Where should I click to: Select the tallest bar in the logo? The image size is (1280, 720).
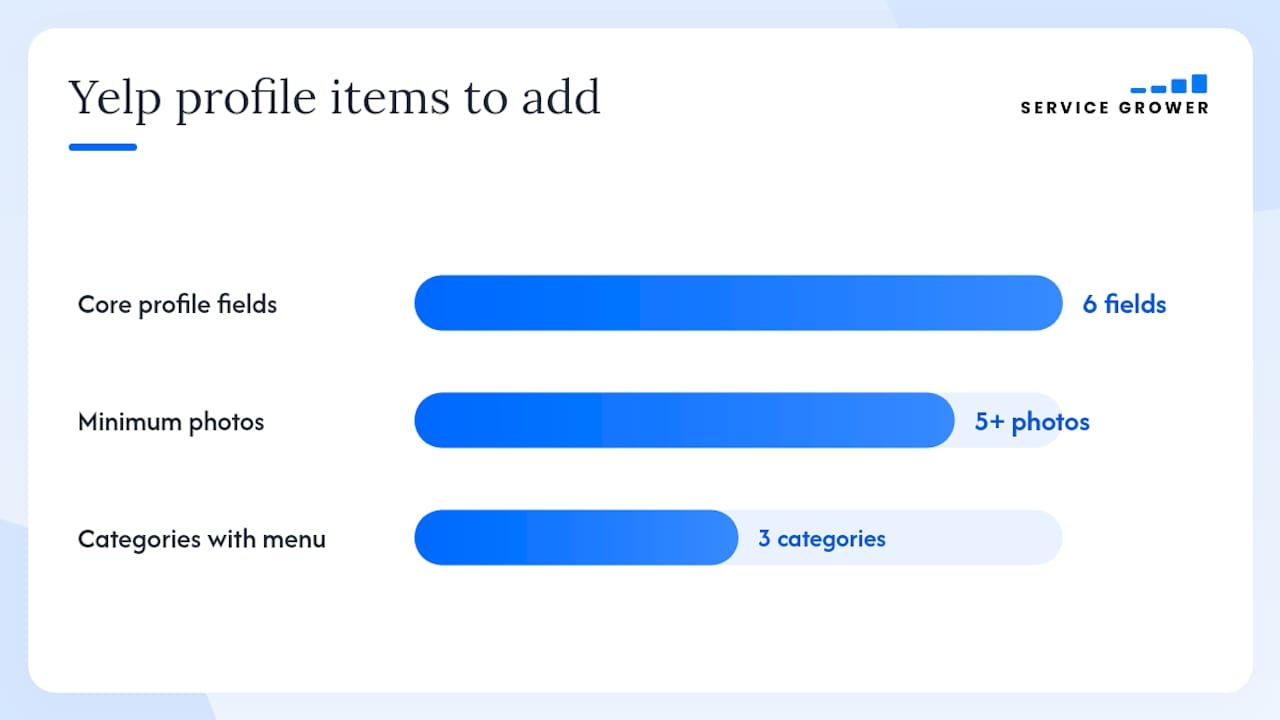[x=1199, y=84]
